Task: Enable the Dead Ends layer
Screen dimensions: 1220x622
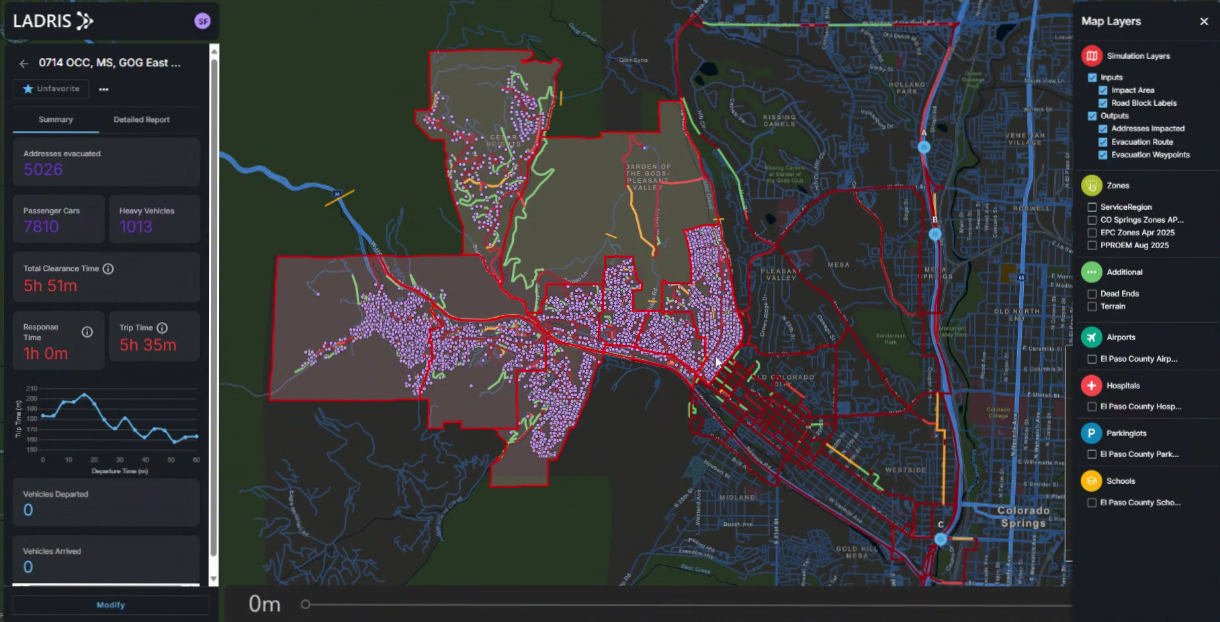Action: click(1091, 294)
